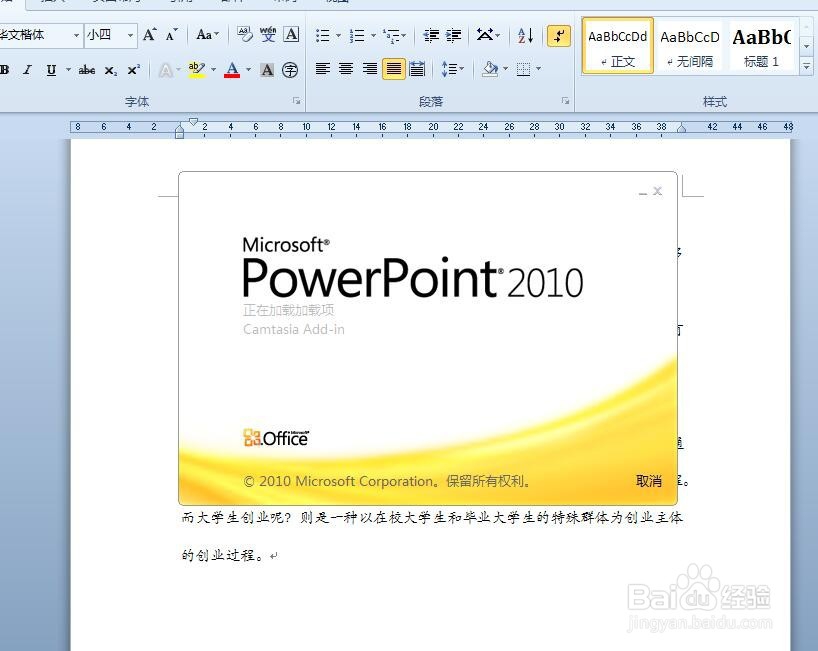Select the 正文 style

coord(618,46)
